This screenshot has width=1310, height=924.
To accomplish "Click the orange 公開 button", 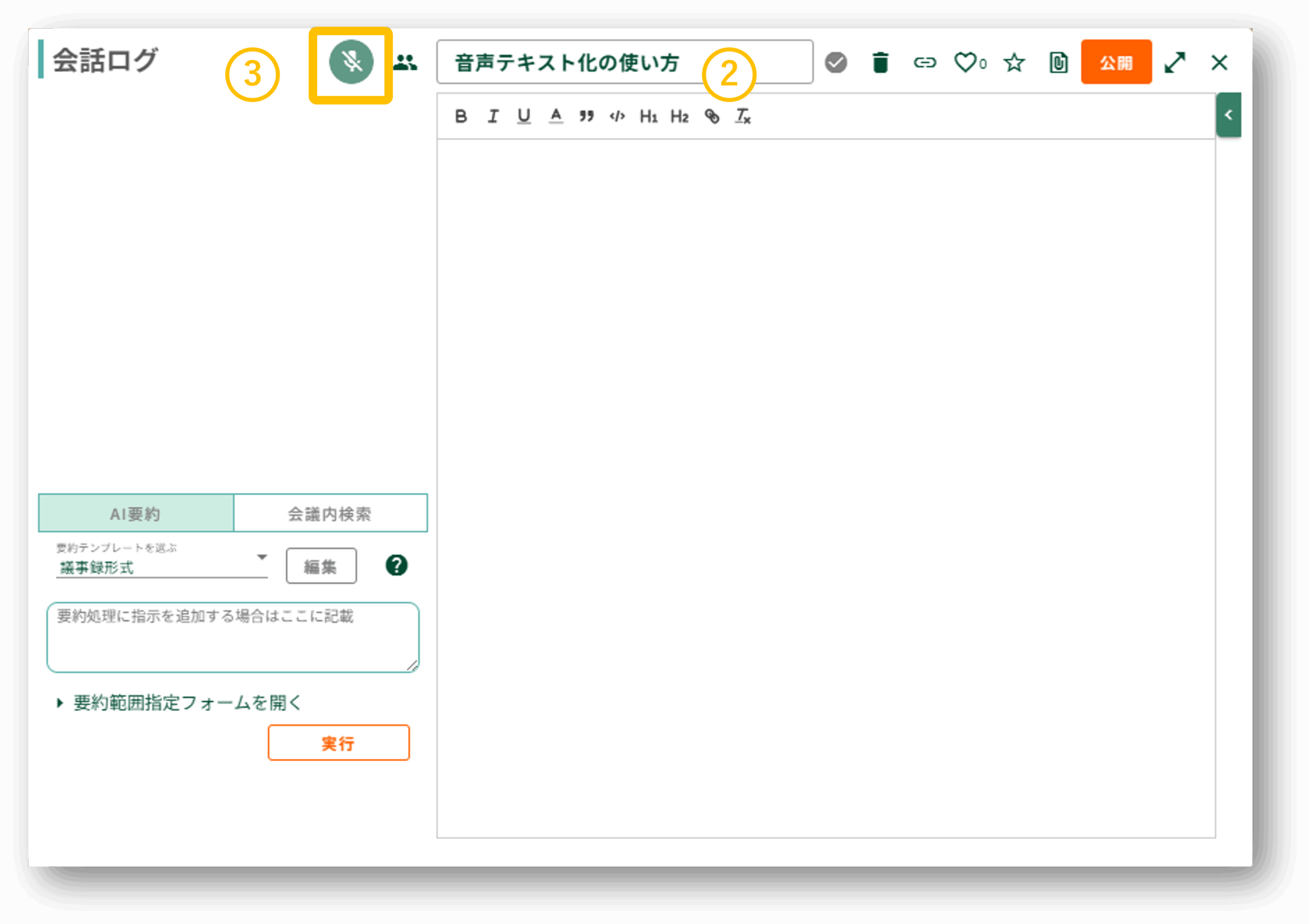I will pos(1116,62).
